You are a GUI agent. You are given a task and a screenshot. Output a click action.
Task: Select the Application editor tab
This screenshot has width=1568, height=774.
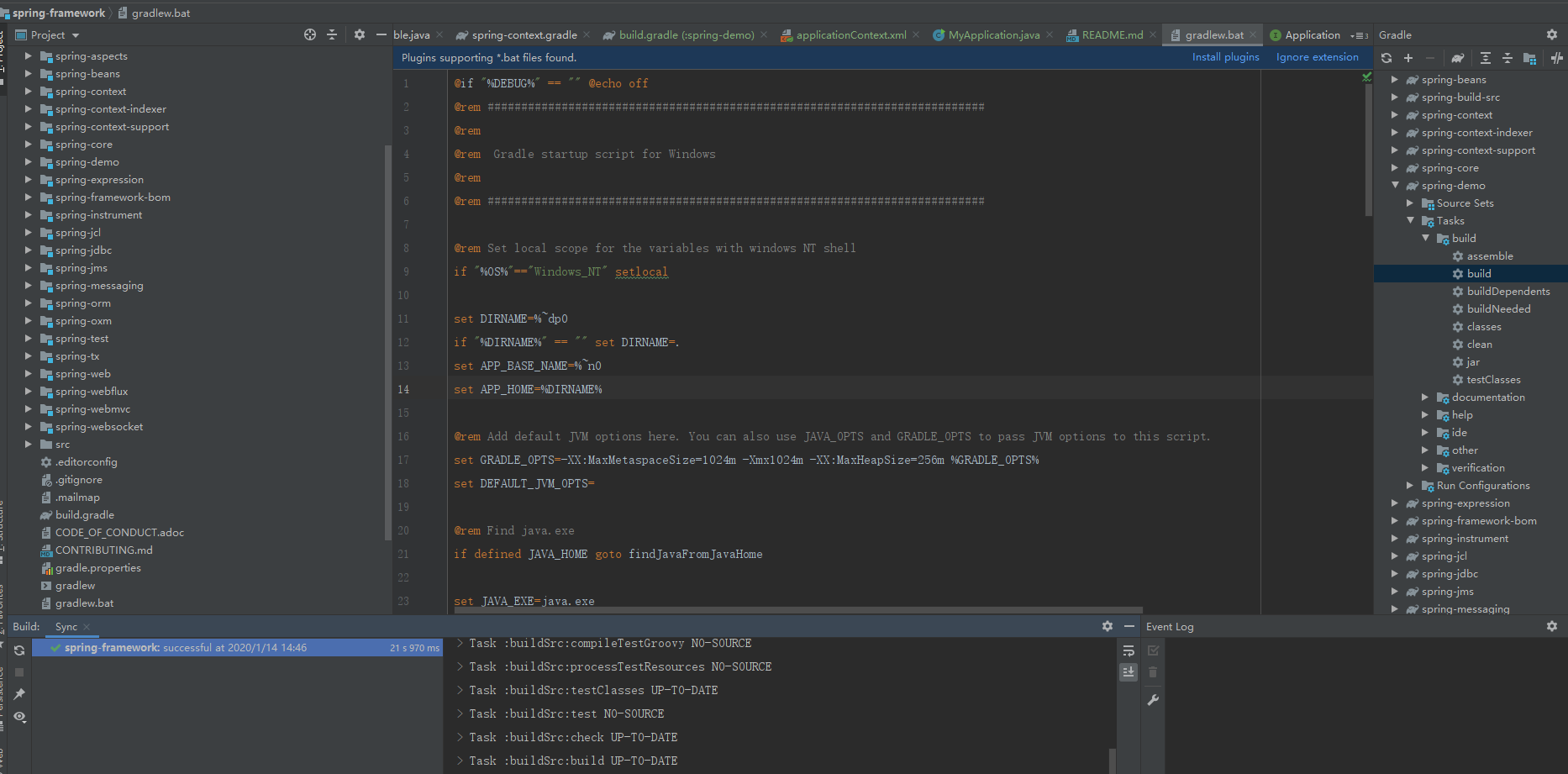click(1305, 34)
